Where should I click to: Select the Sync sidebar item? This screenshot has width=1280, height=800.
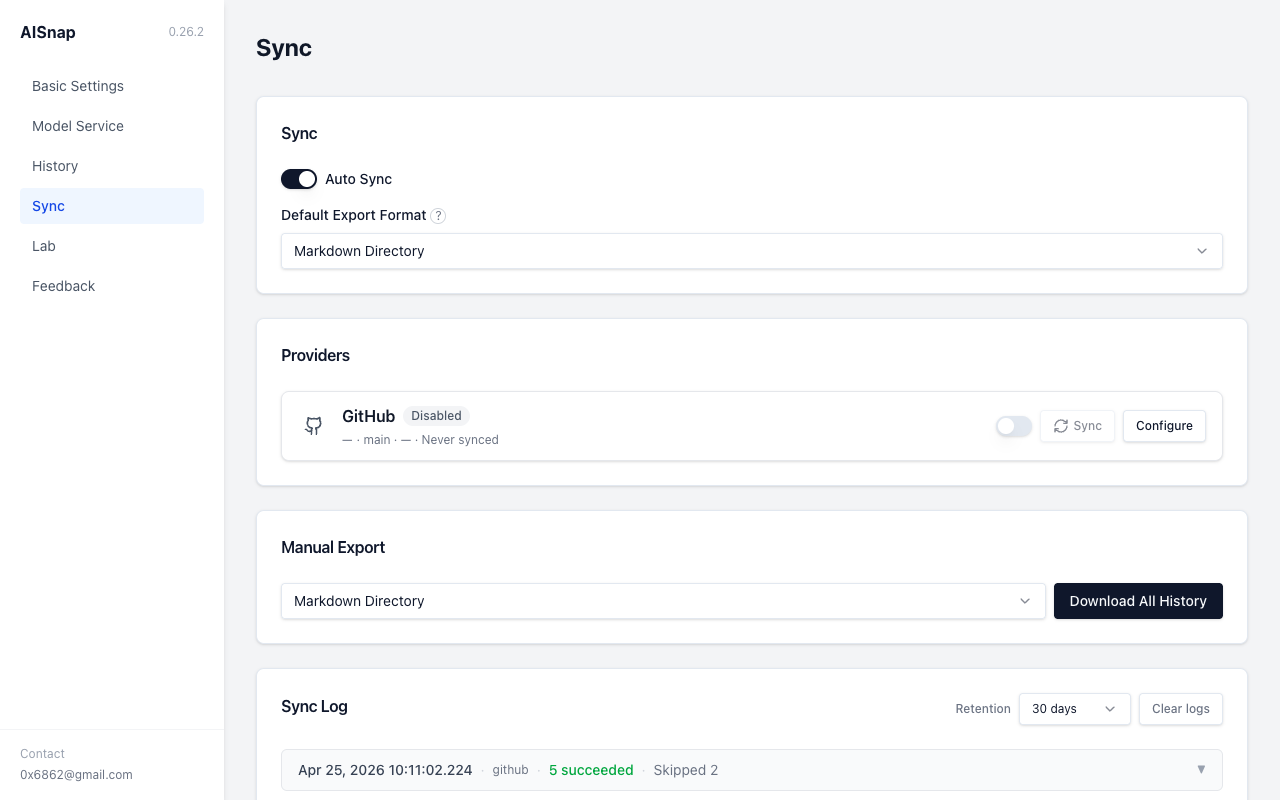point(112,206)
